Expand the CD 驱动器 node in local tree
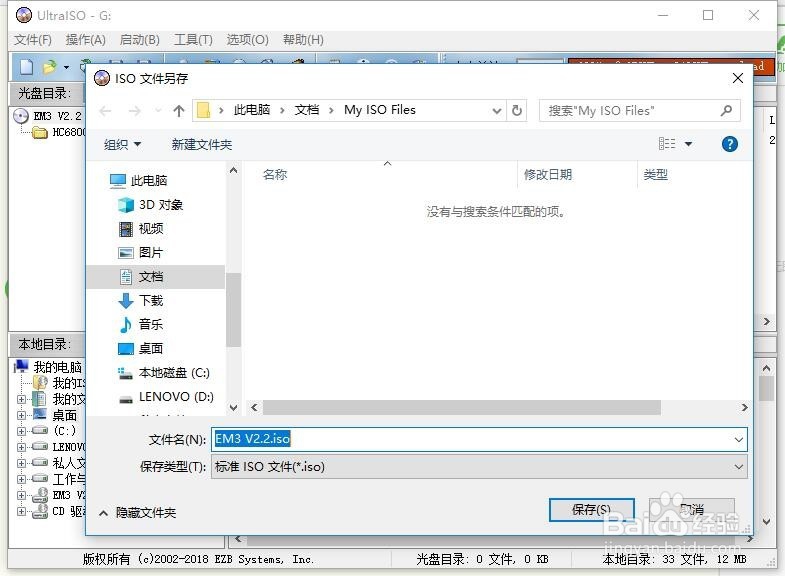The image size is (785, 576). 21,511
